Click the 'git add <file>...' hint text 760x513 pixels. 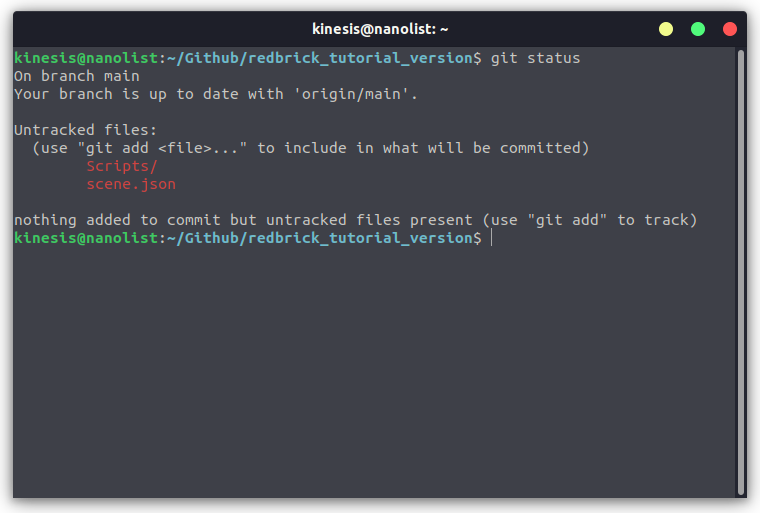click(162, 148)
